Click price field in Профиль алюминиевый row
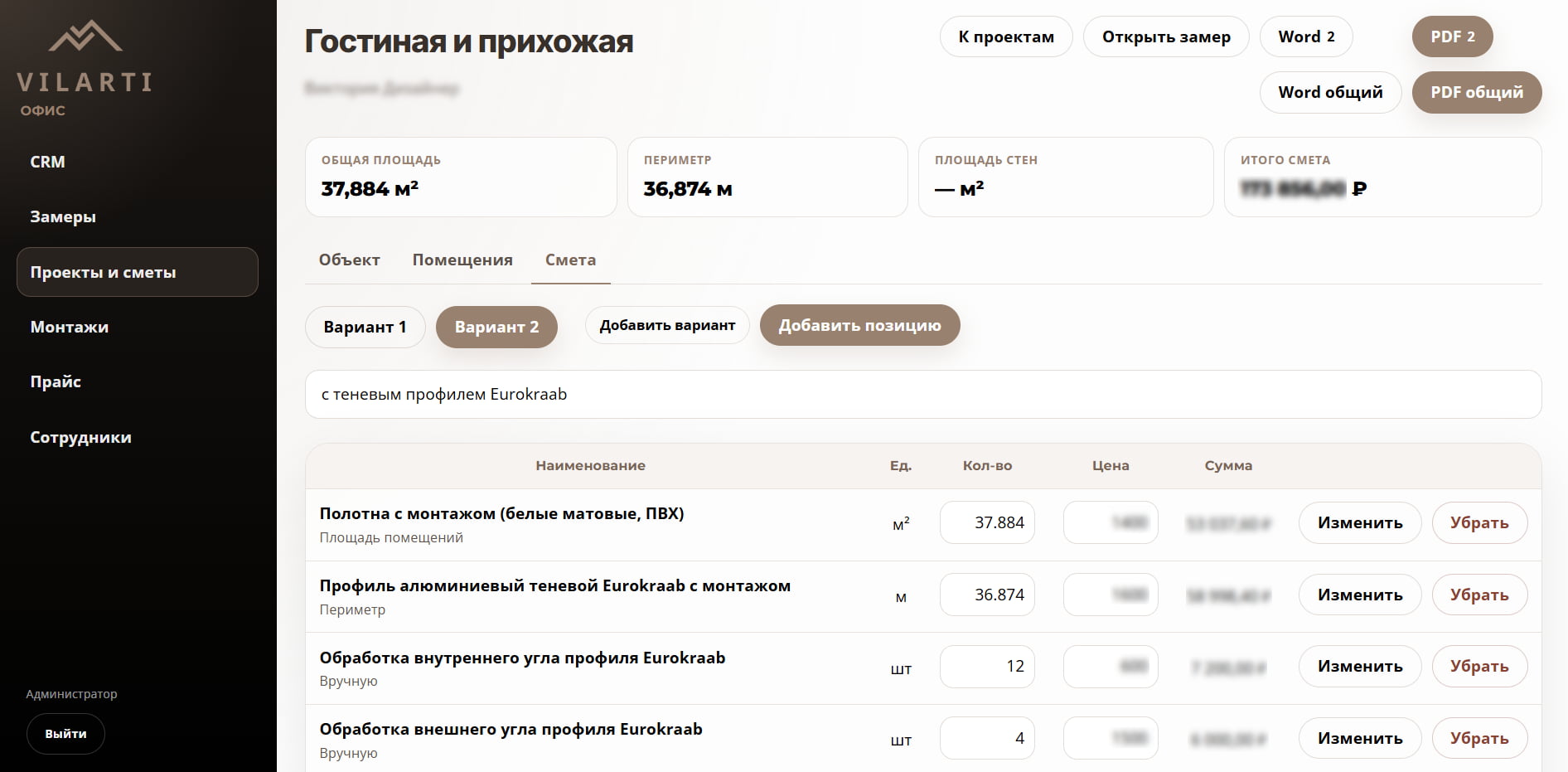 (x=1111, y=595)
